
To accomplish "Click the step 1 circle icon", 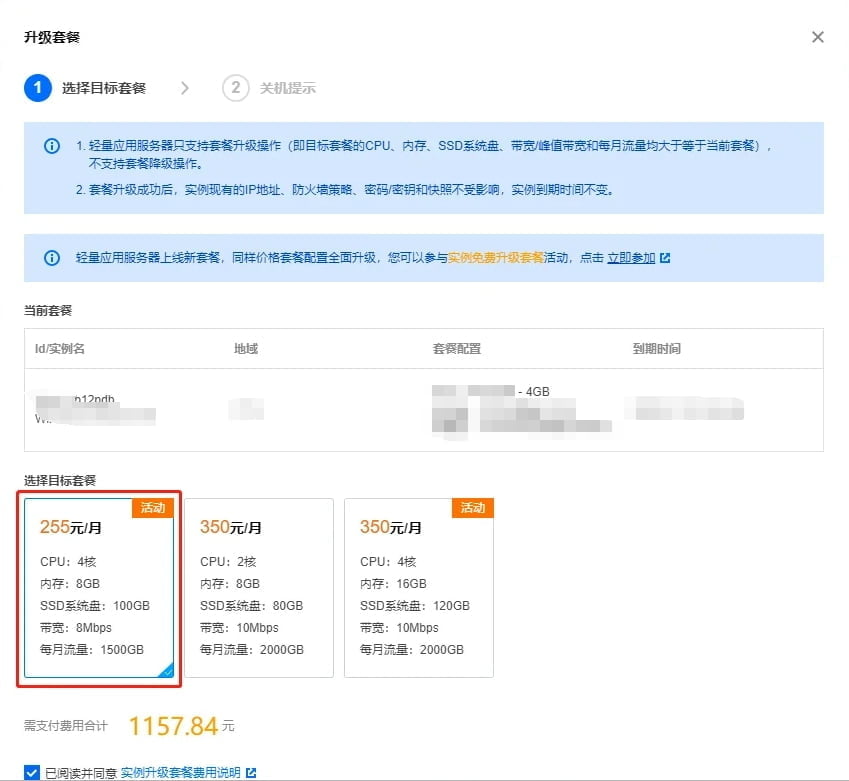I will coord(37,88).
